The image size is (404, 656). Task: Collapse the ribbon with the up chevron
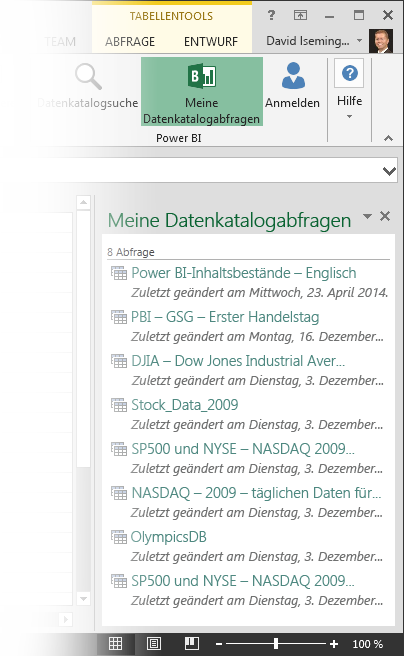point(389,138)
